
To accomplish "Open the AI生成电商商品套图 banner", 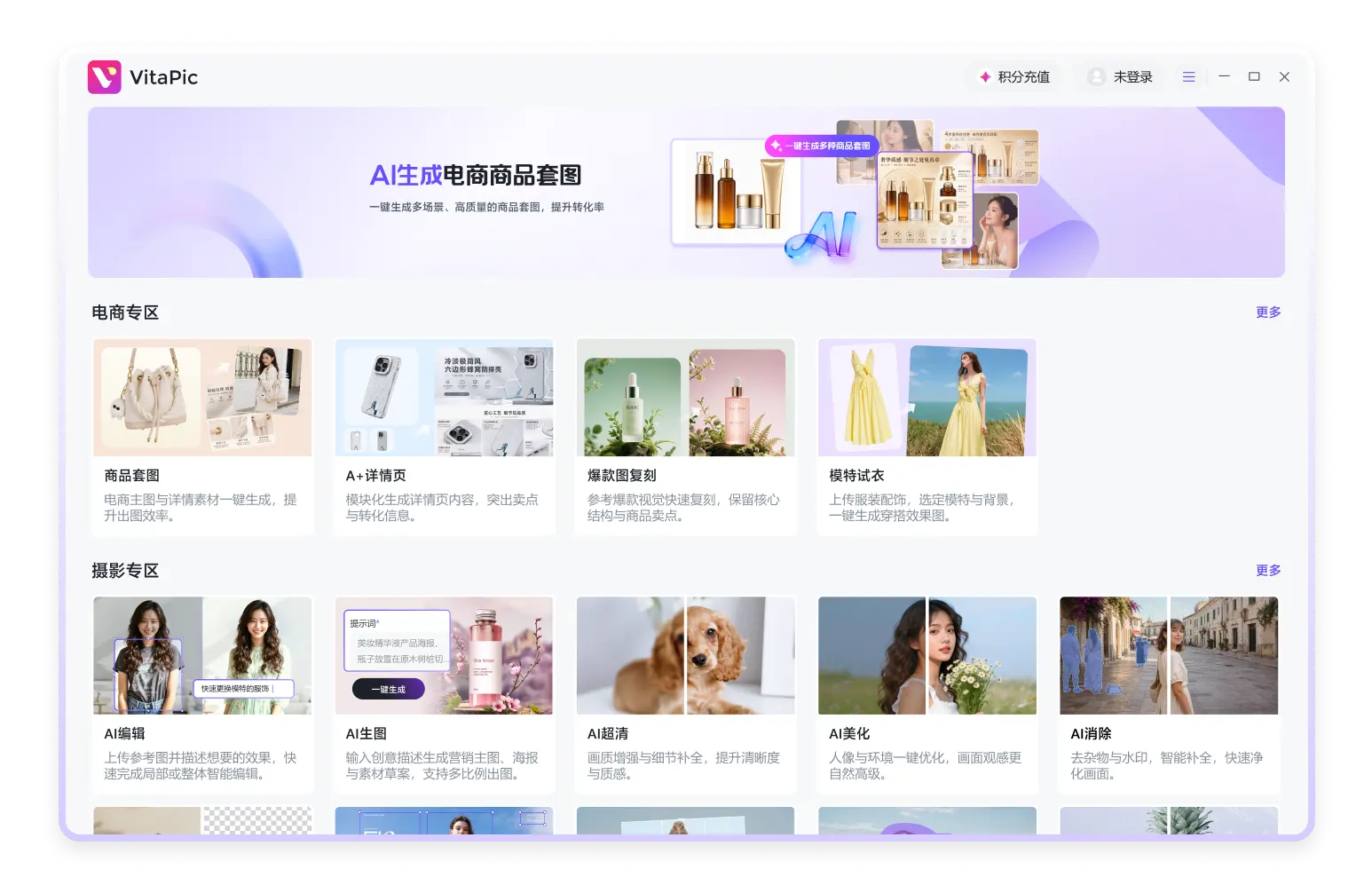I will [686, 193].
